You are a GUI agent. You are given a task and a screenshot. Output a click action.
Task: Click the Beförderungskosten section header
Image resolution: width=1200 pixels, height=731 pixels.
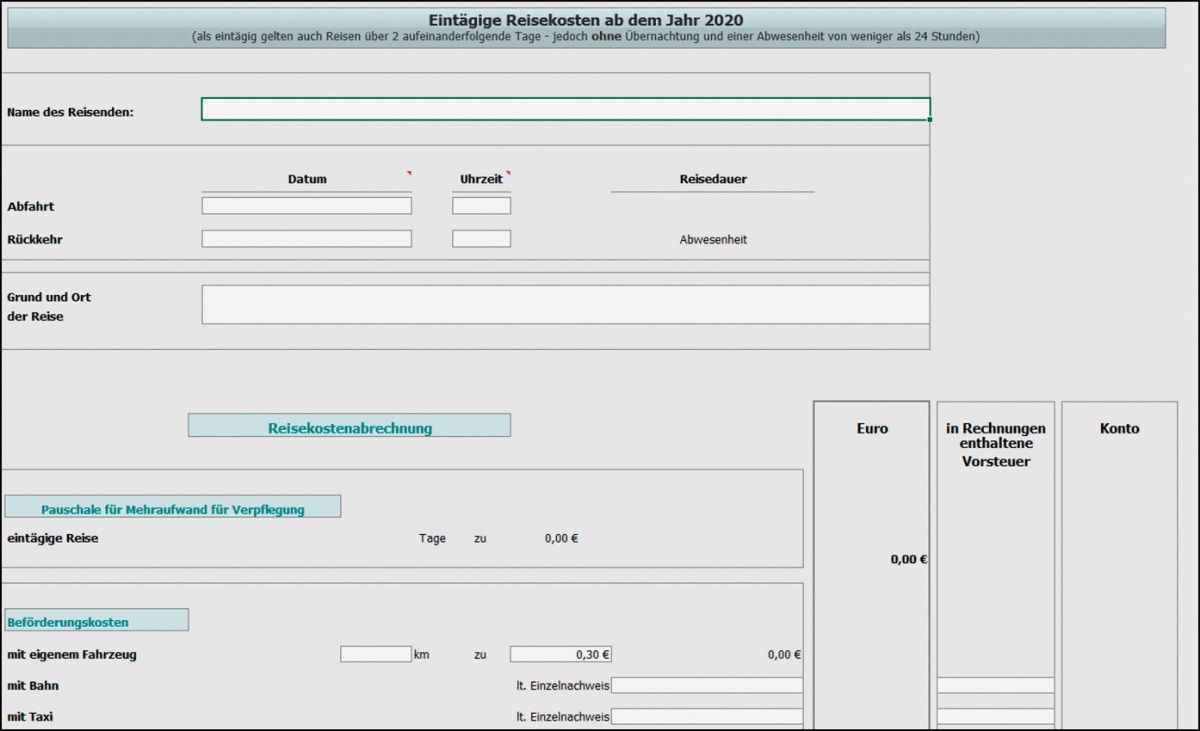click(96, 621)
